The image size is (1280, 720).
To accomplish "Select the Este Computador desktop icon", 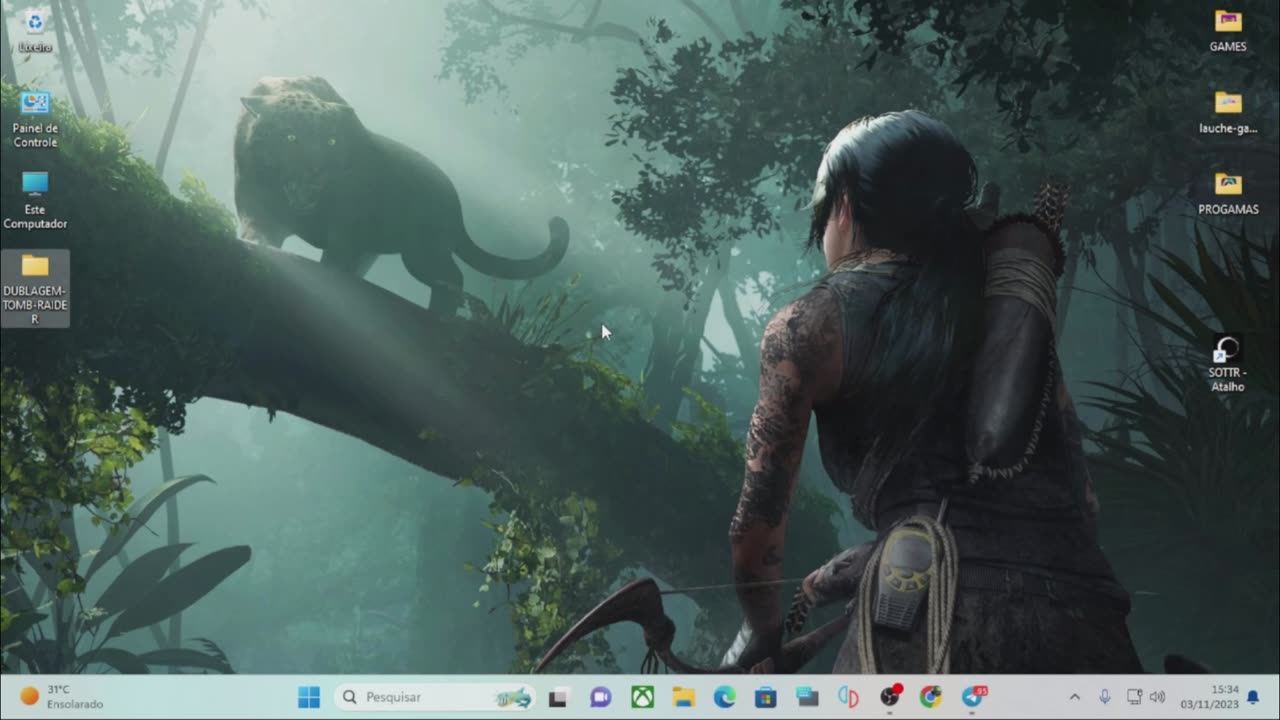I will point(35,200).
